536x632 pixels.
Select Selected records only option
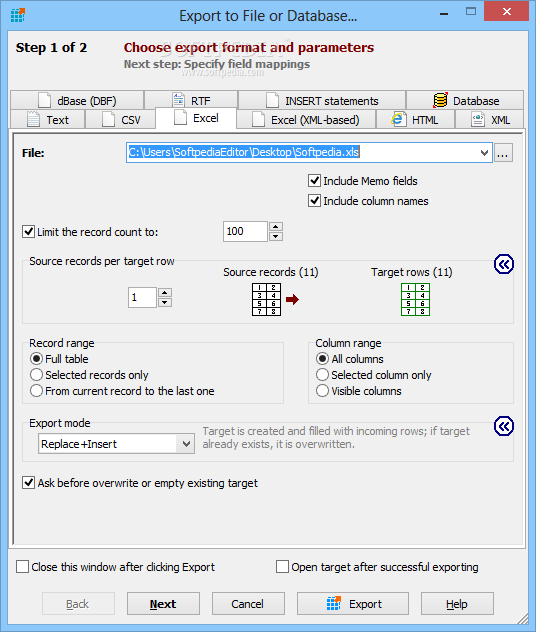[89, 375]
